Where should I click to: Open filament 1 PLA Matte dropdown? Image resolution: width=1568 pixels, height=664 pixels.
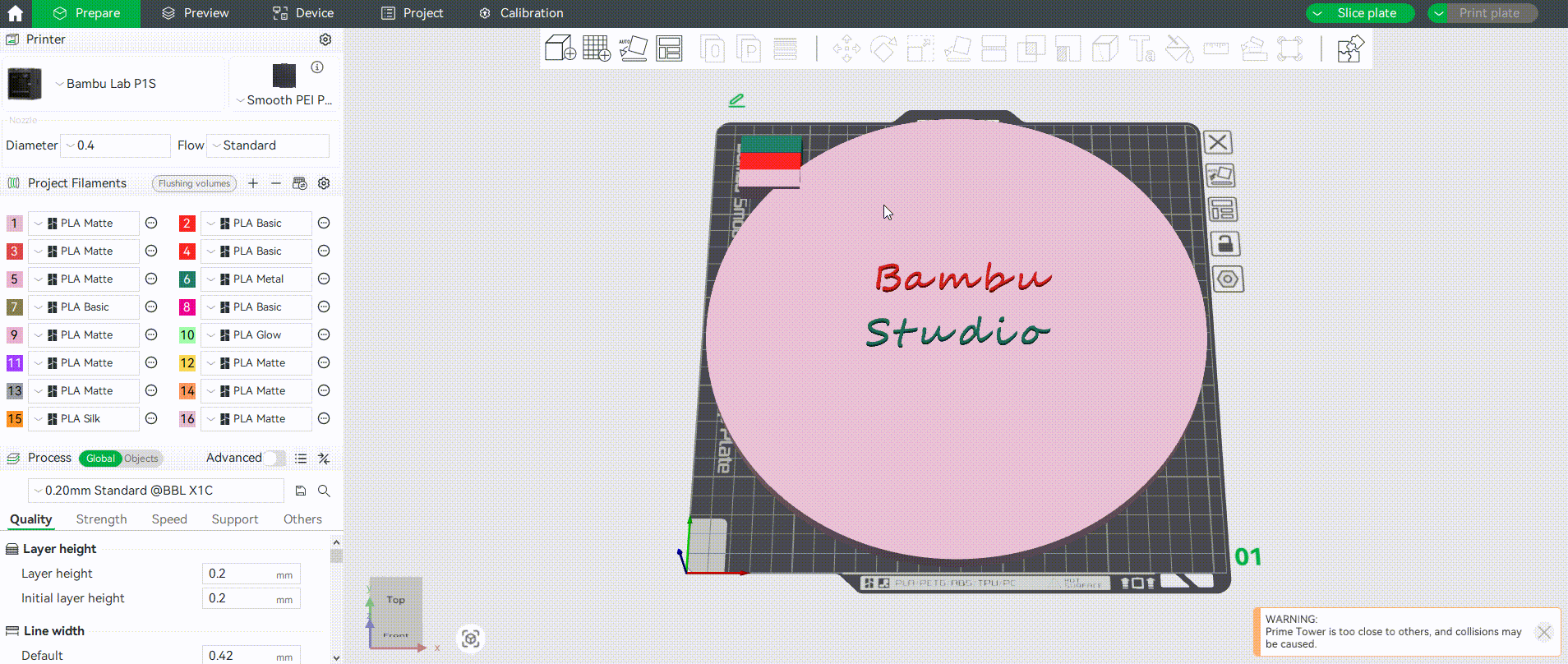point(84,224)
